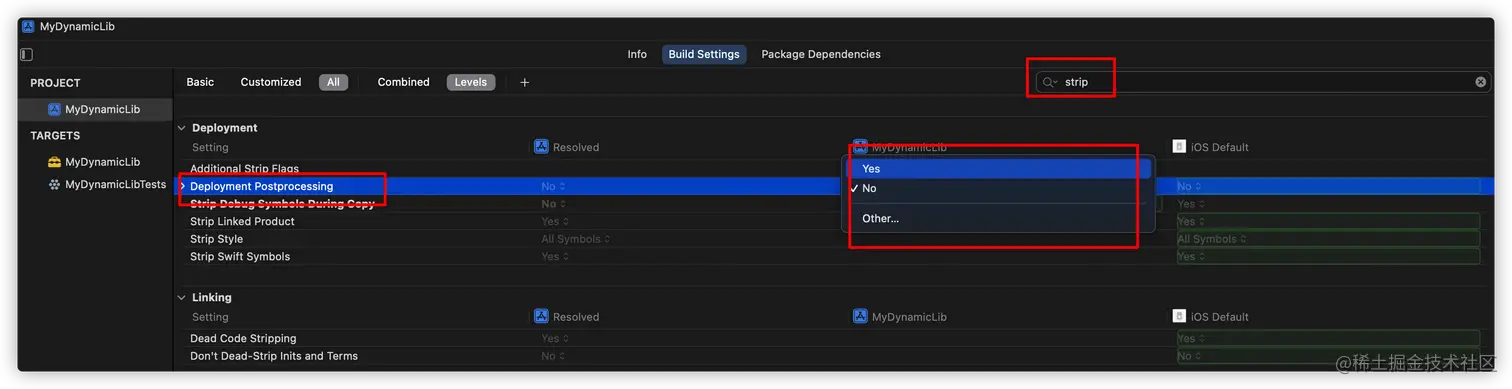The image size is (1512, 389).
Task: Clear the strip search text
Action: (x=1481, y=82)
